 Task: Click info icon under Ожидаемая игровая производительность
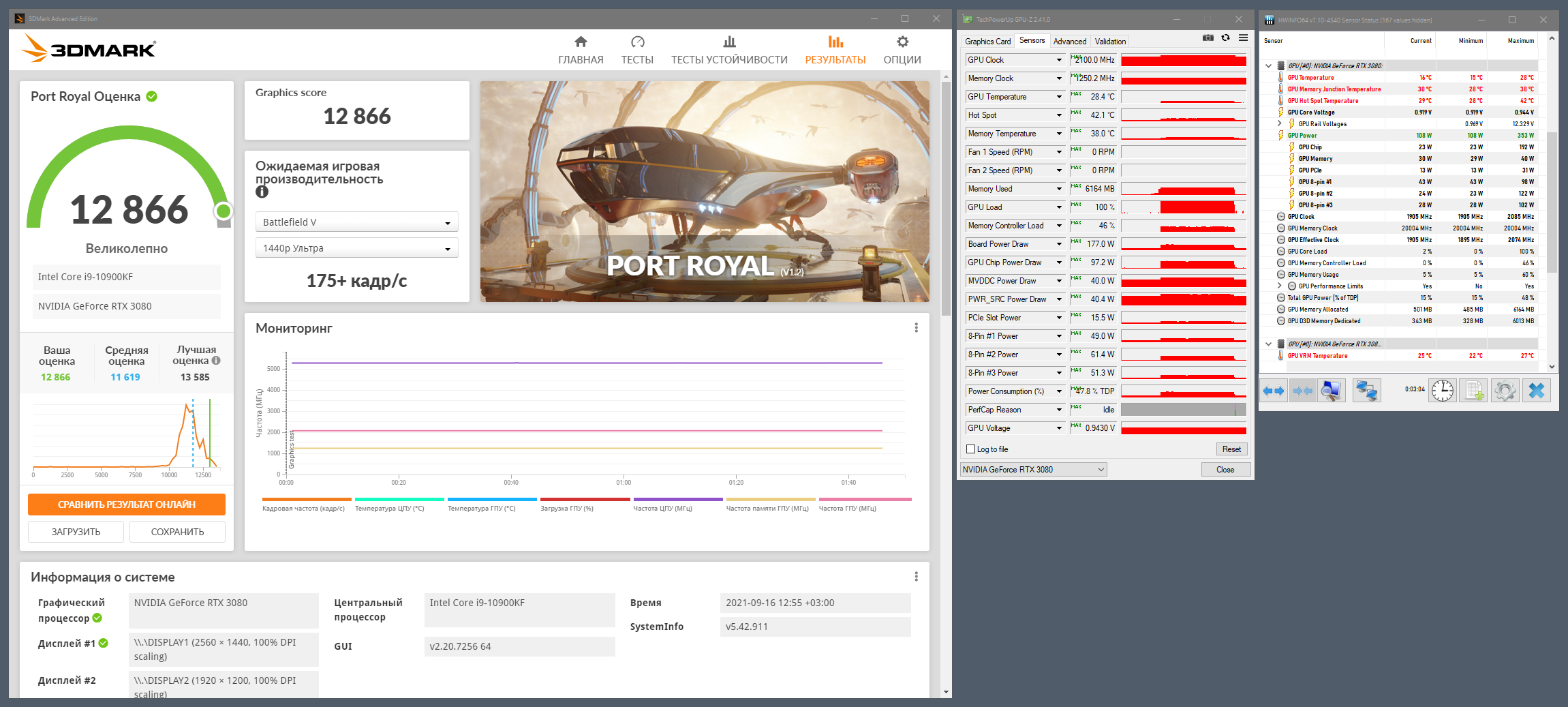click(262, 192)
